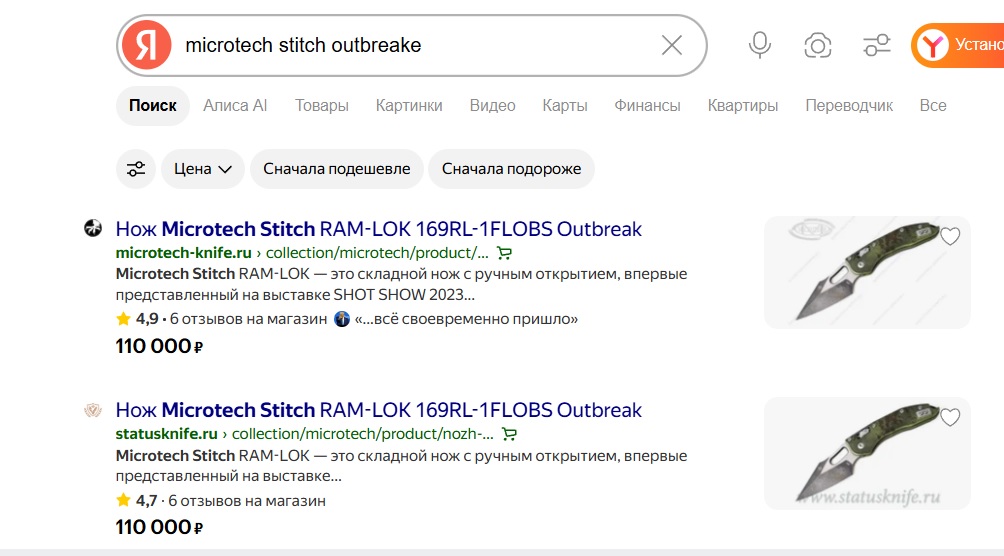The width and height of the screenshot is (1004, 556).
Task: Open first knife product thumbnail
Action: (867, 272)
